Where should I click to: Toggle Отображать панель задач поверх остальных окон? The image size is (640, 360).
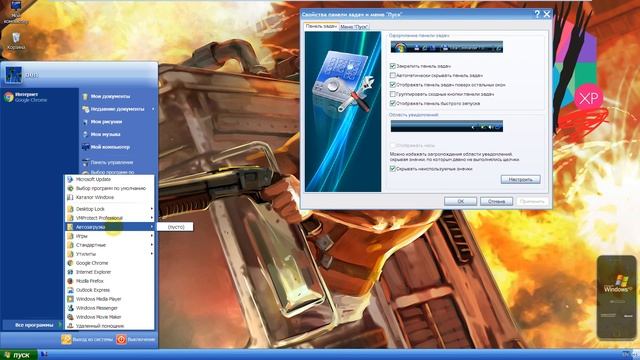(x=393, y=84)
